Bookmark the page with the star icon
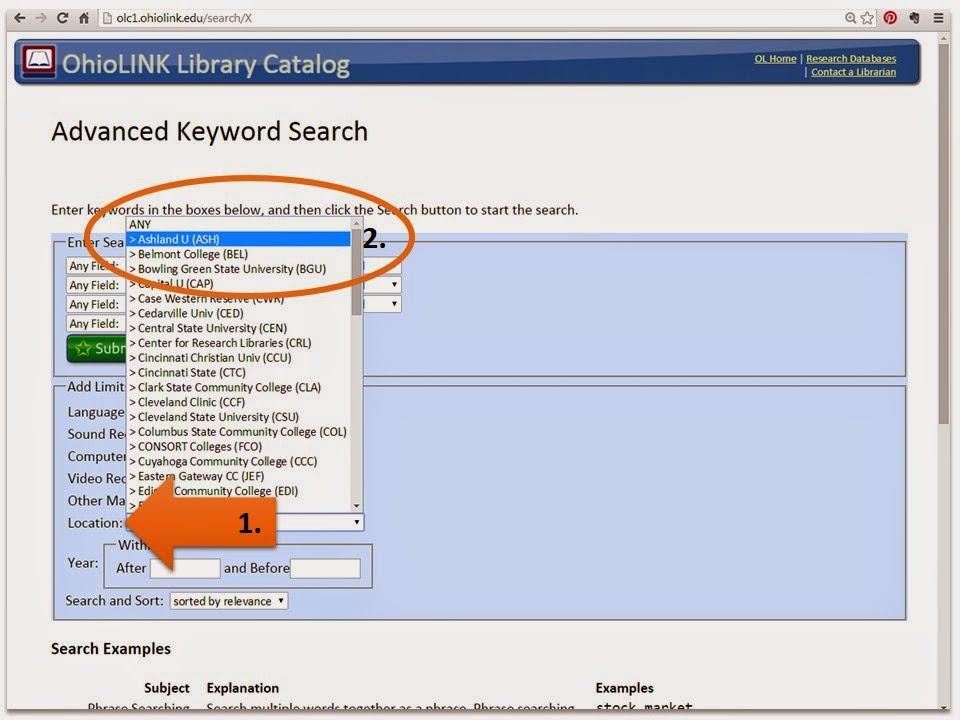Viewport: 960px width, 720px height. [868, 18]
